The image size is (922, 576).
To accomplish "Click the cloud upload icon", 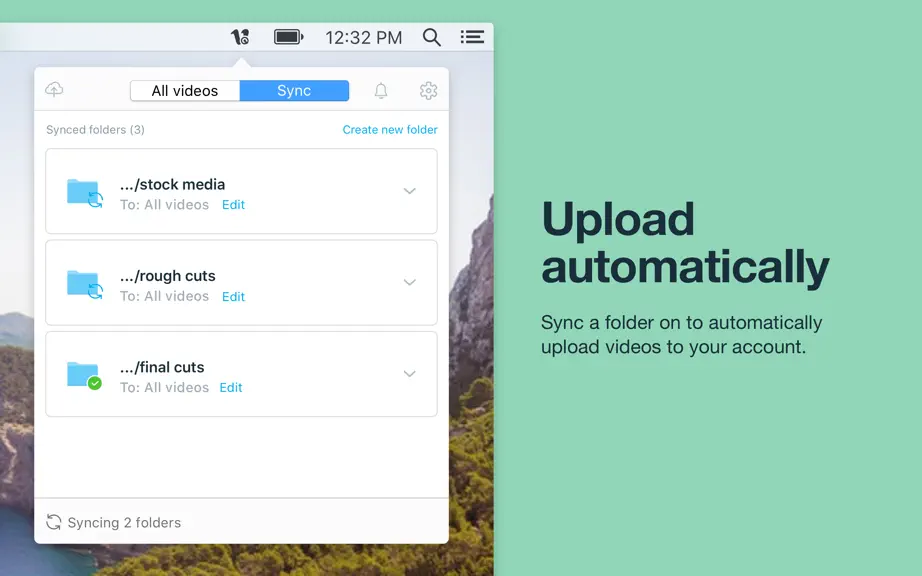I will click(x=54, y=90).
